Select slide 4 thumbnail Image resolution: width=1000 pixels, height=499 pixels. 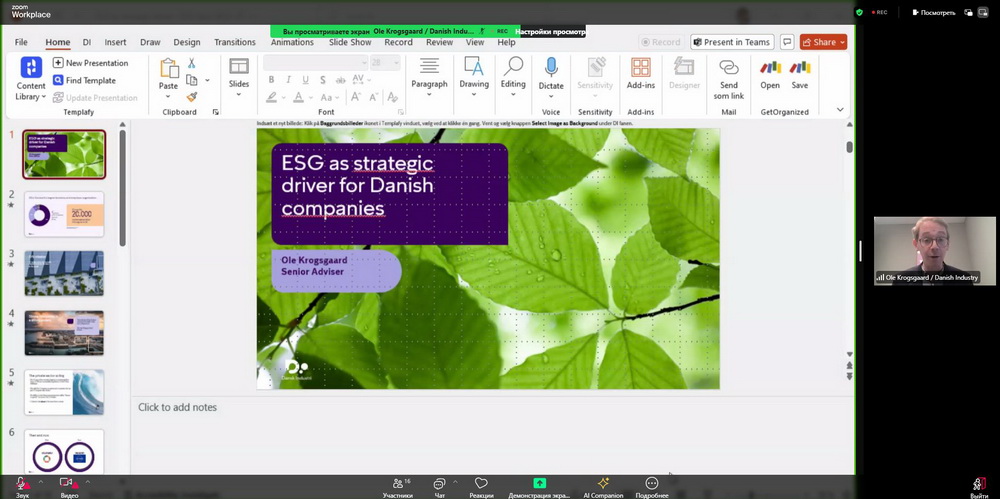64,333
